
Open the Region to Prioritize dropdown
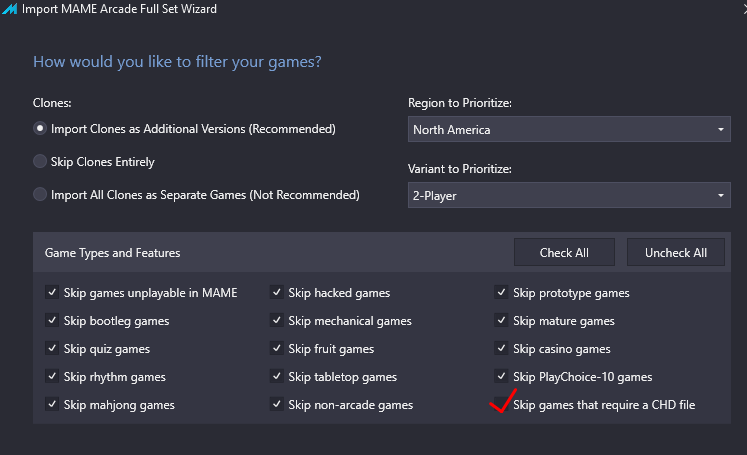point(569,129)
